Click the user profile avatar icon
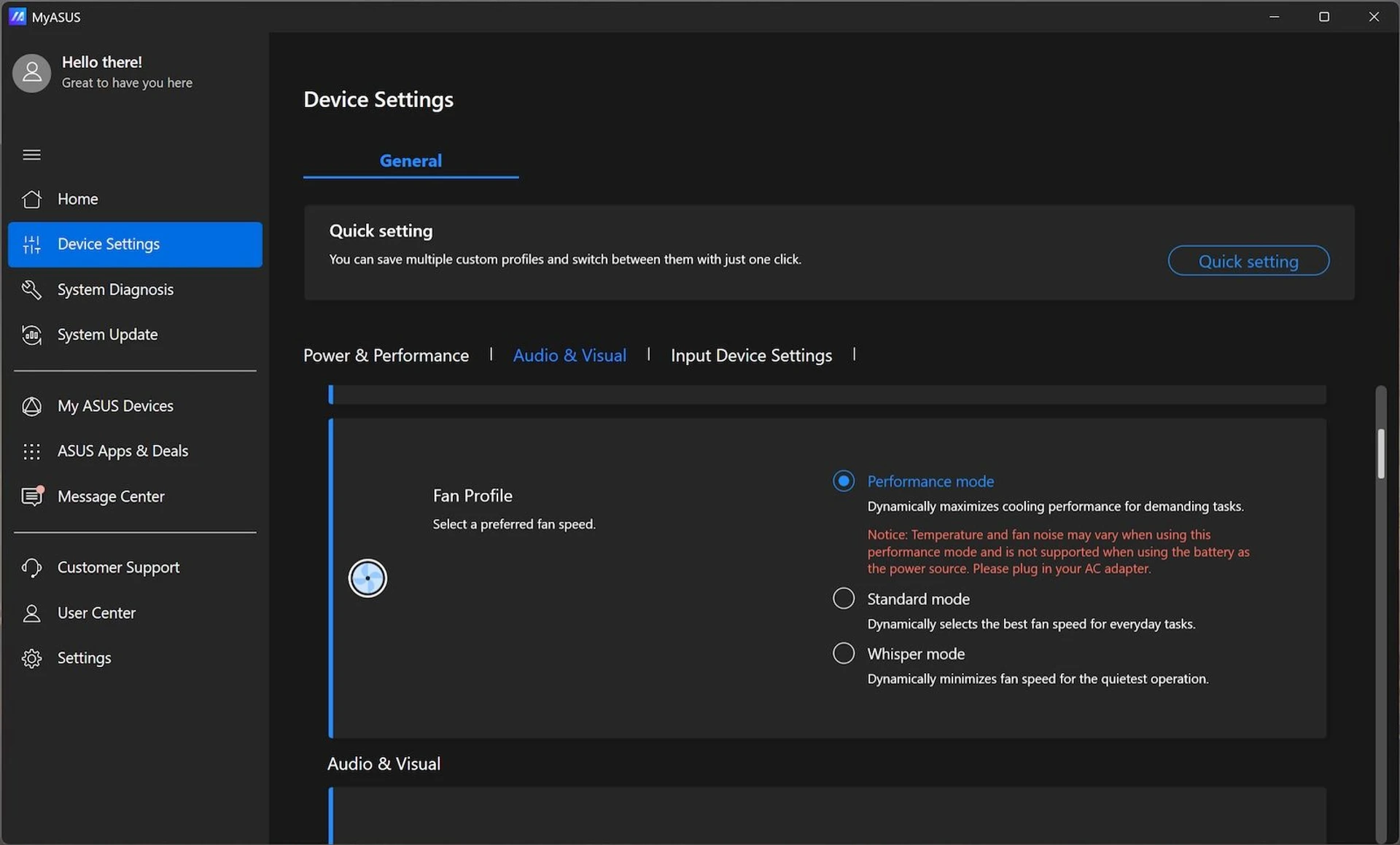This screenshot has width=1400, height=845. point(31,73)
